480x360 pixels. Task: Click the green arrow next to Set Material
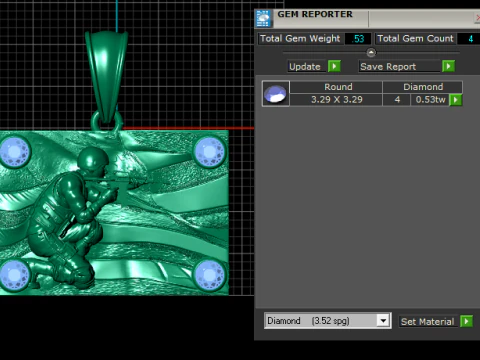466,321
